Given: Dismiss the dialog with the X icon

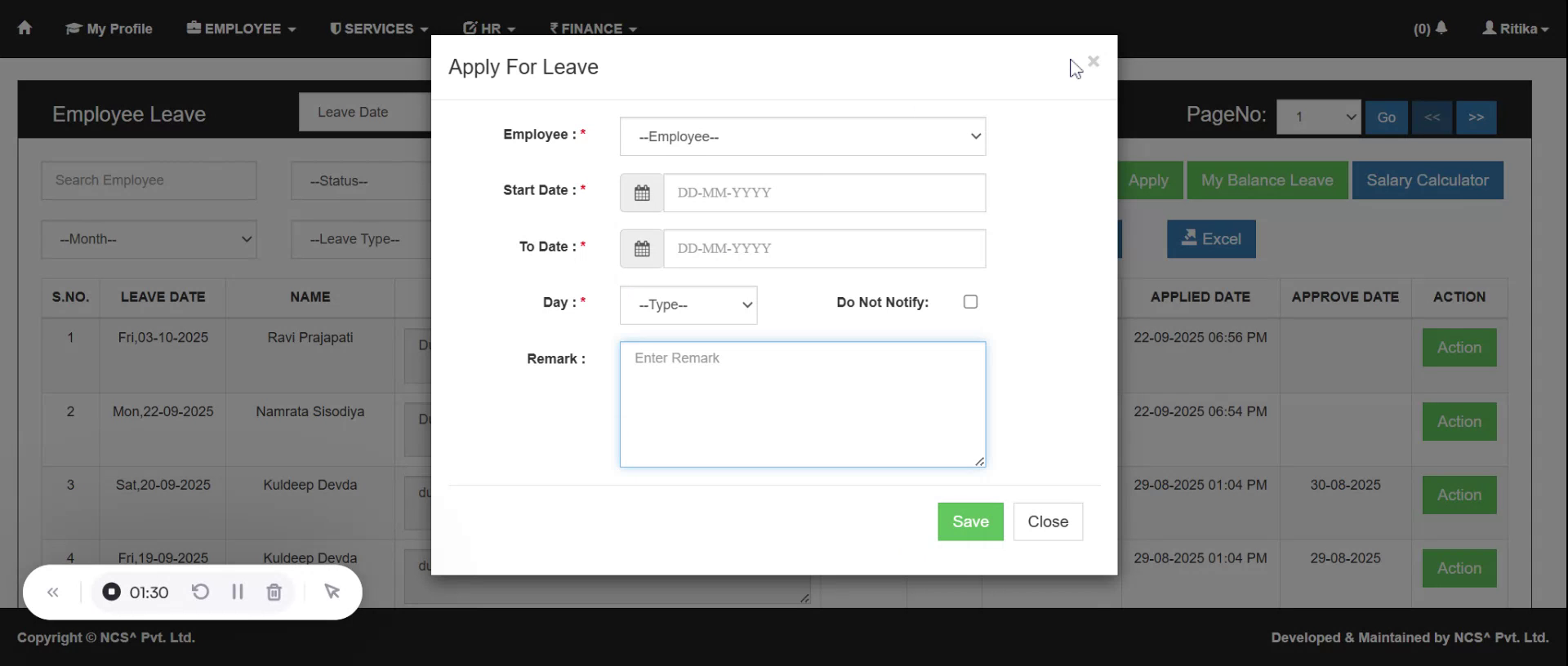Looking at the screenshot, I should (x=1094, y=61).
